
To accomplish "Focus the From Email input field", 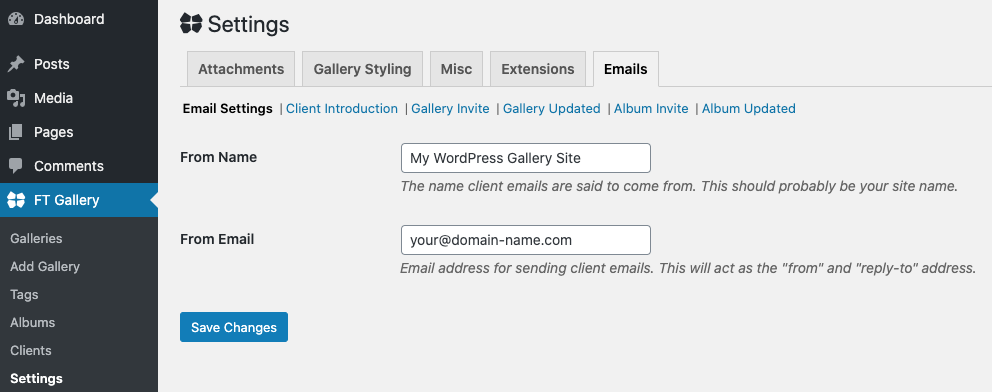I will 526,240.
